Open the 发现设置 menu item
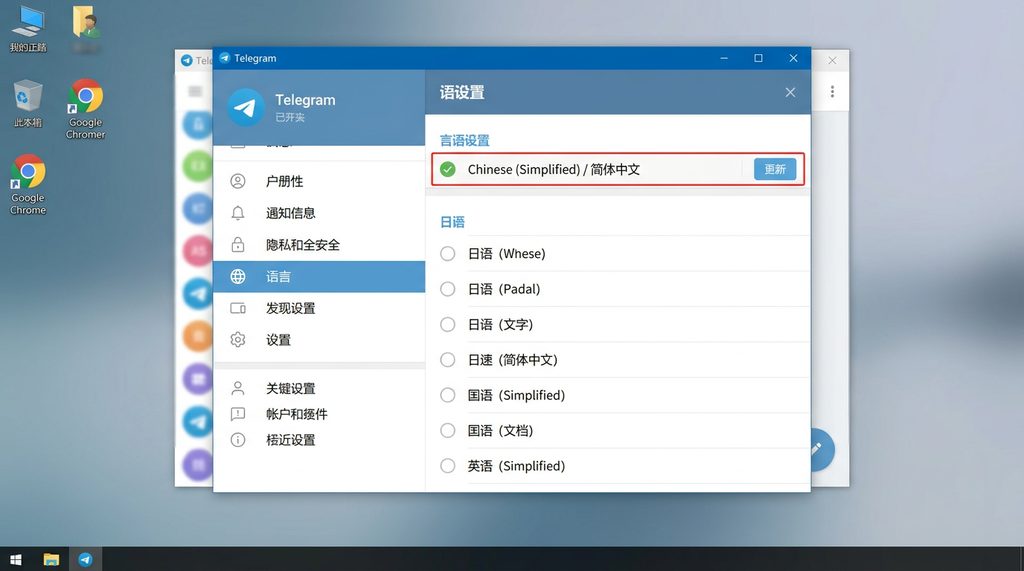The image size is (1024, 571). tap(319, 308)
